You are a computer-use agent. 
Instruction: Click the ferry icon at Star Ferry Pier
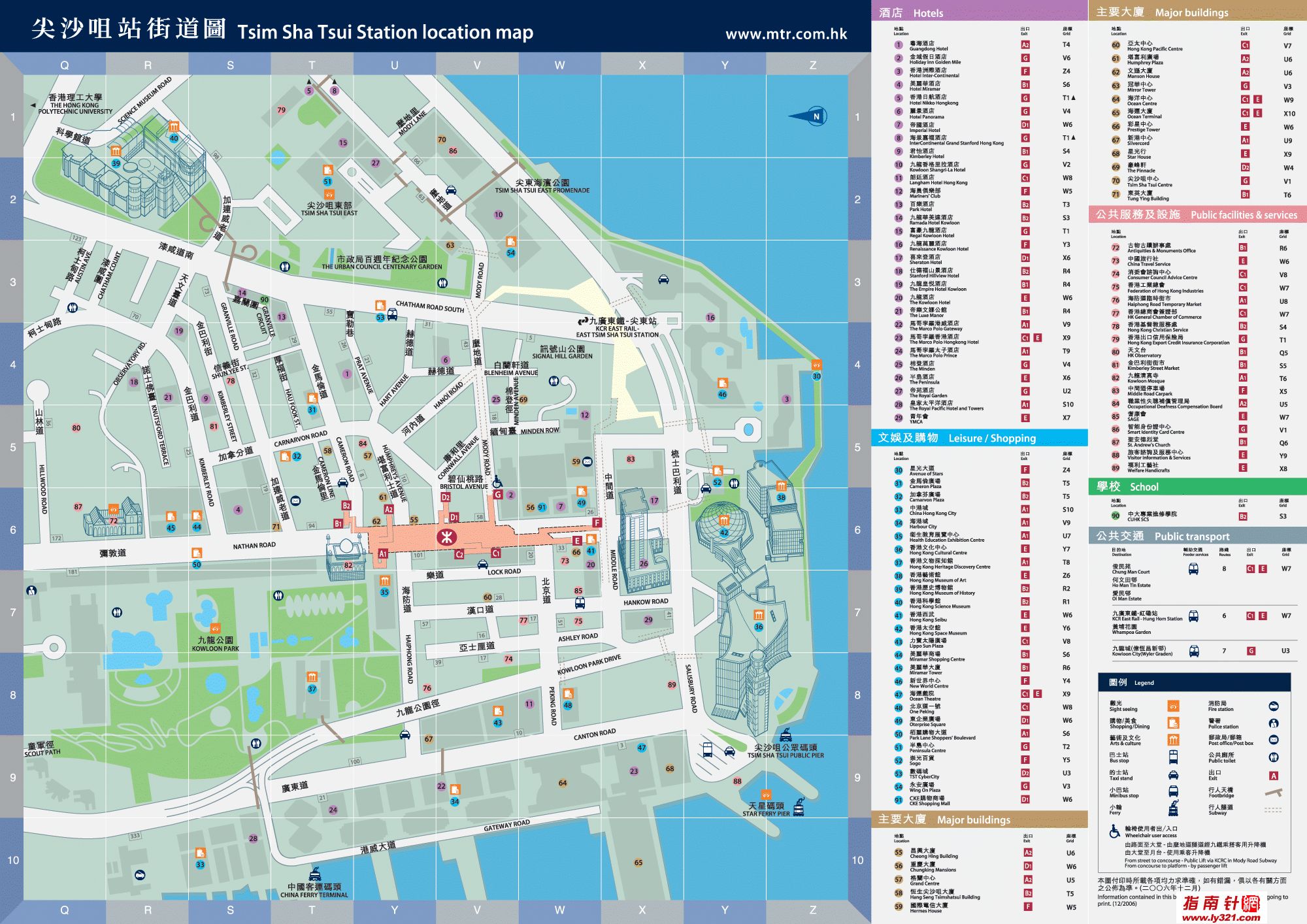coord(798,807)
